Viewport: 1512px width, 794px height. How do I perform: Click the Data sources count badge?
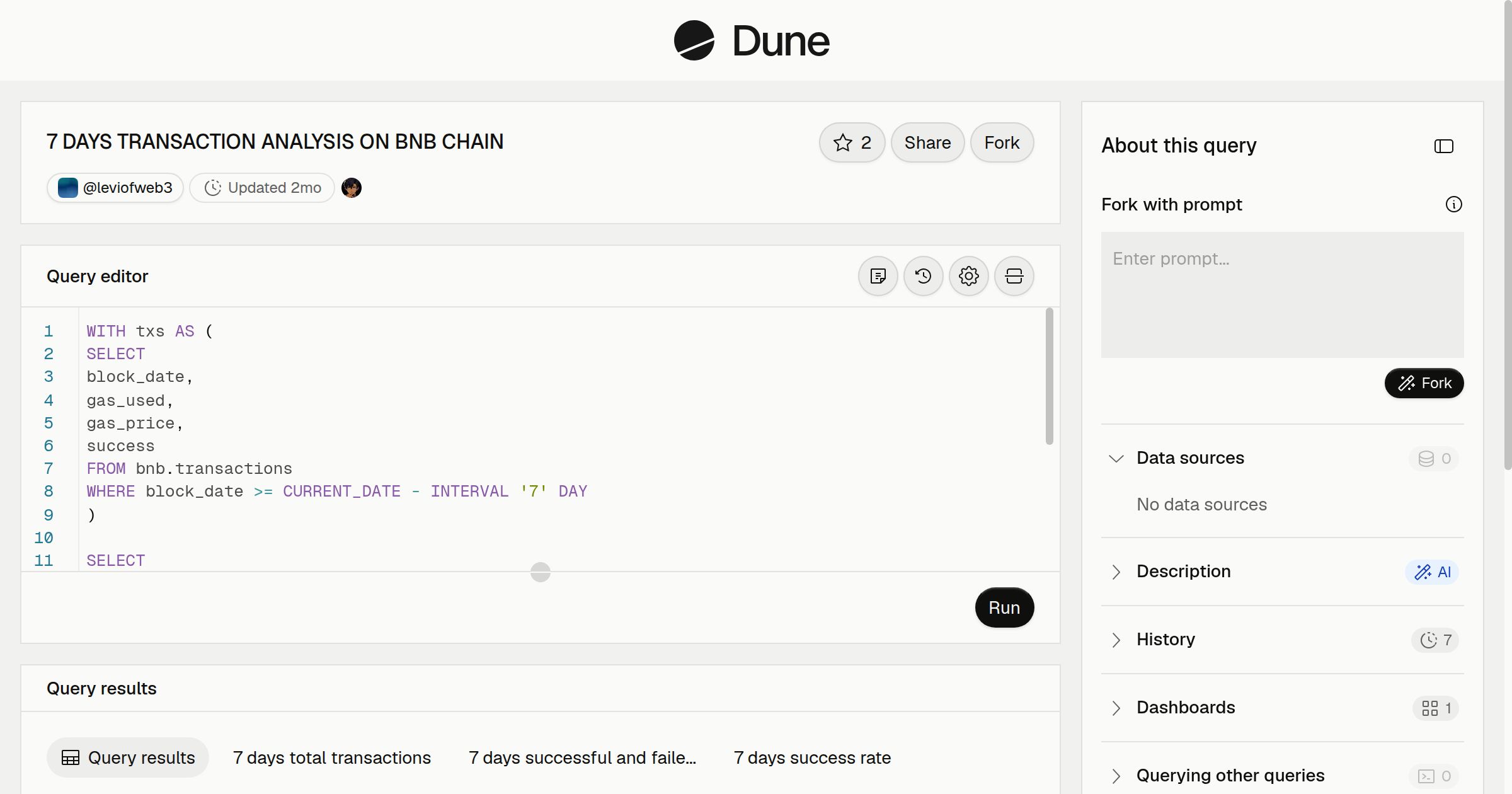tap(1435, 459)
